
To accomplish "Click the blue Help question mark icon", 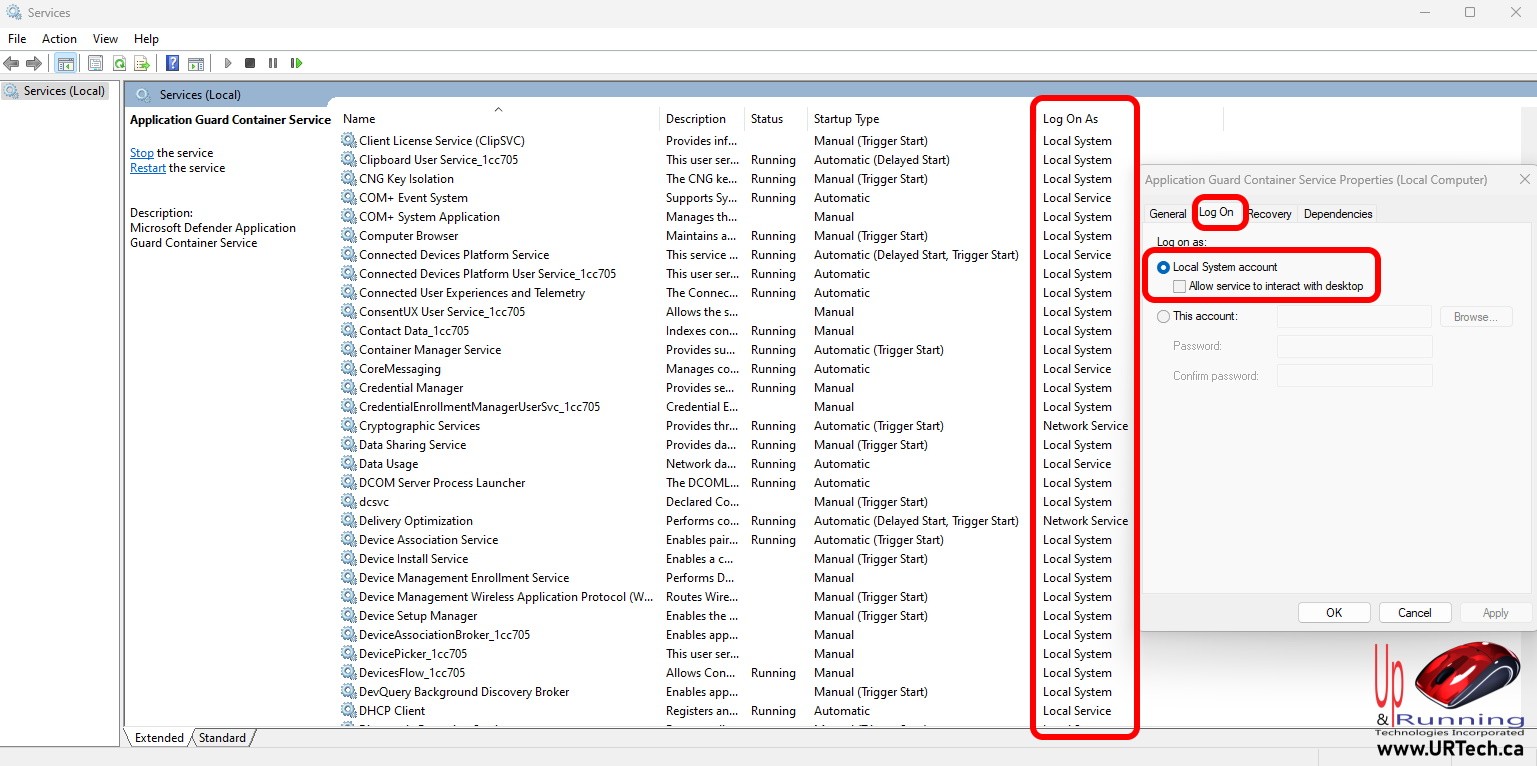I will 173,63.
